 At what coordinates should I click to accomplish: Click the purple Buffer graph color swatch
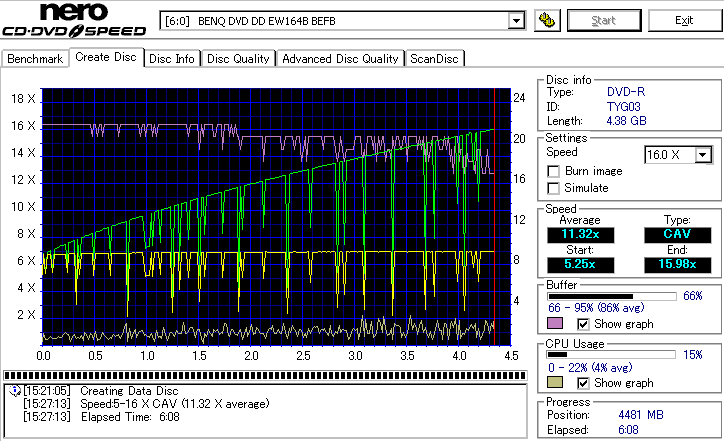tap(555, 324)
